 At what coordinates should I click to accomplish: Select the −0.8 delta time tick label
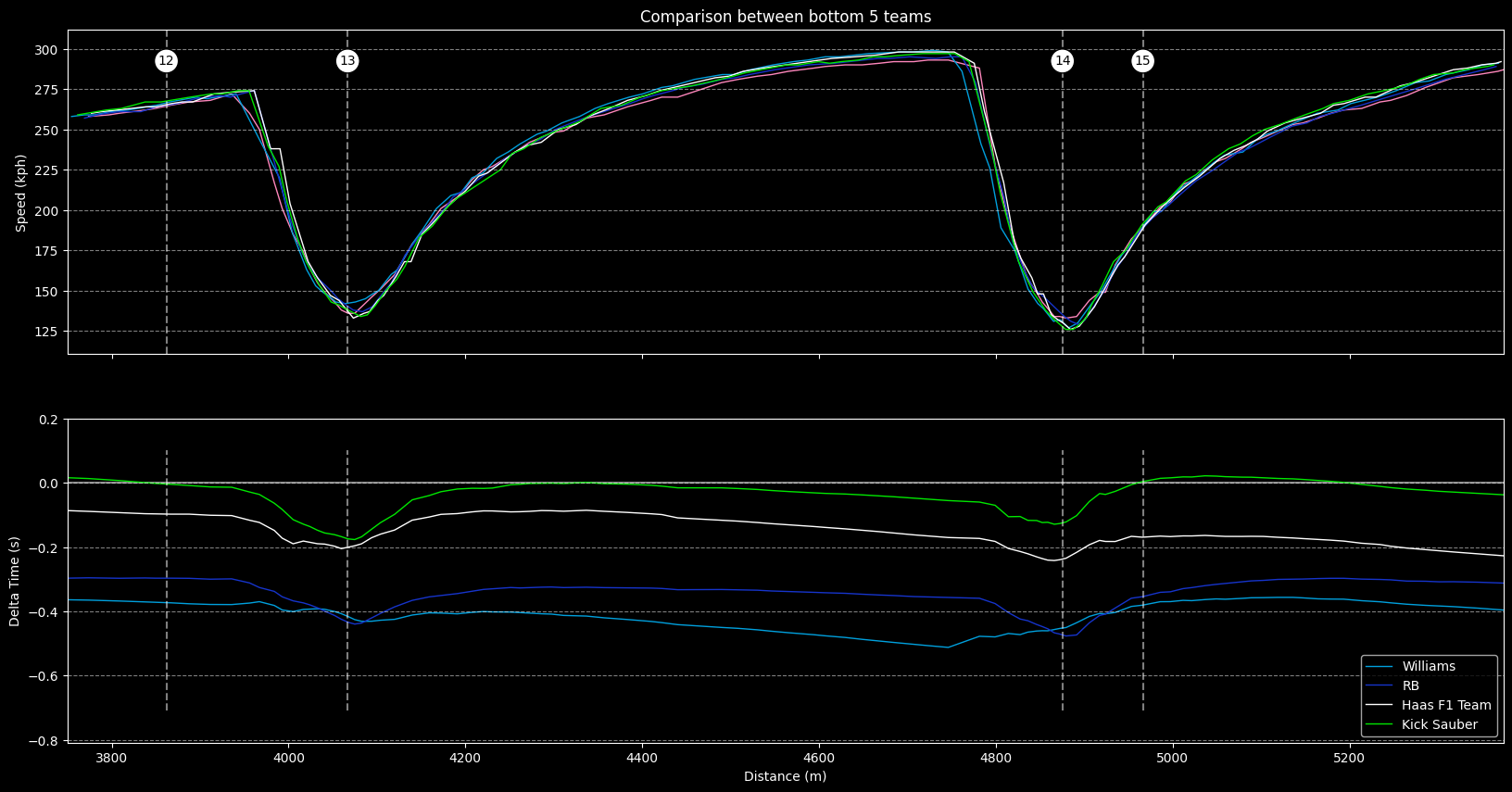(44, 741)
